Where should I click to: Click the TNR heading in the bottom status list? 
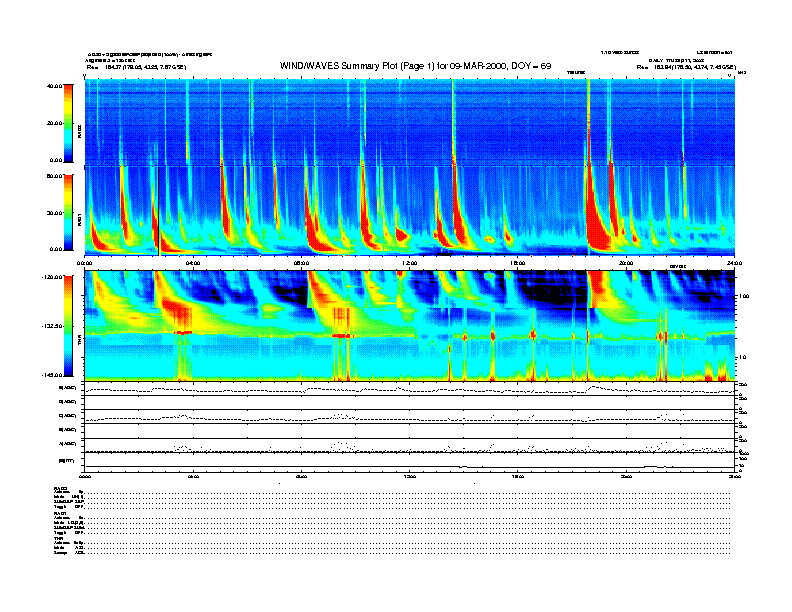point(58,538)
